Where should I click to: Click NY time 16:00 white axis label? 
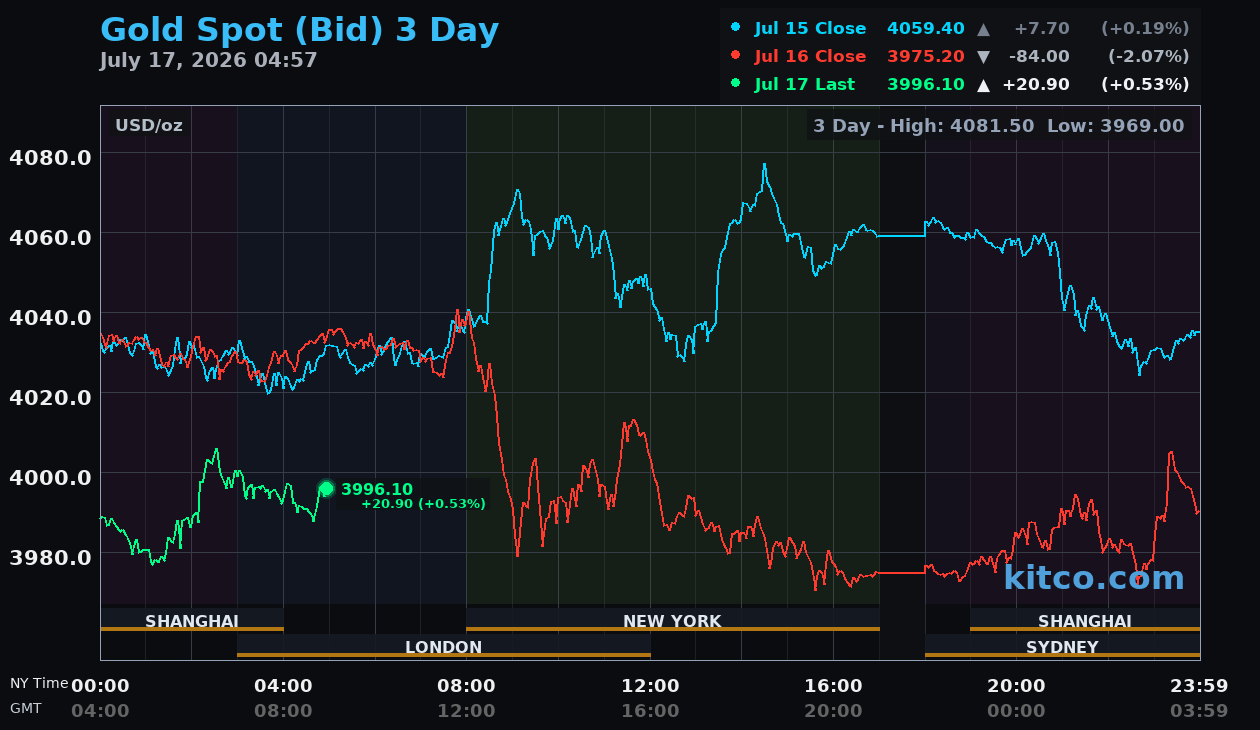click(833, 686)
